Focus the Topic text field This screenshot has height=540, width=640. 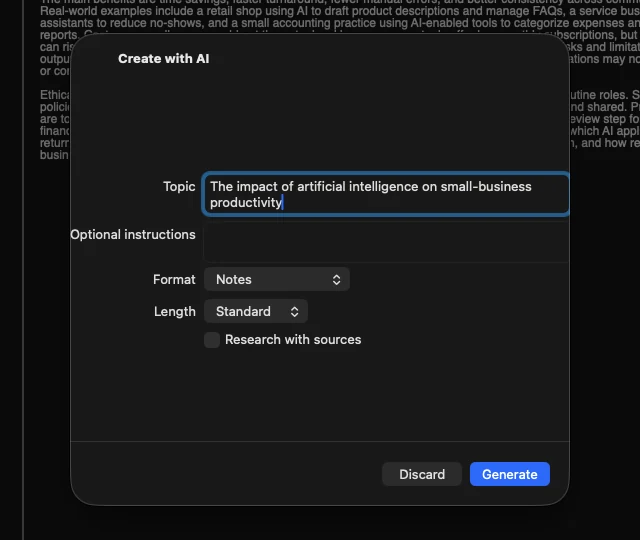click(386, 194)
